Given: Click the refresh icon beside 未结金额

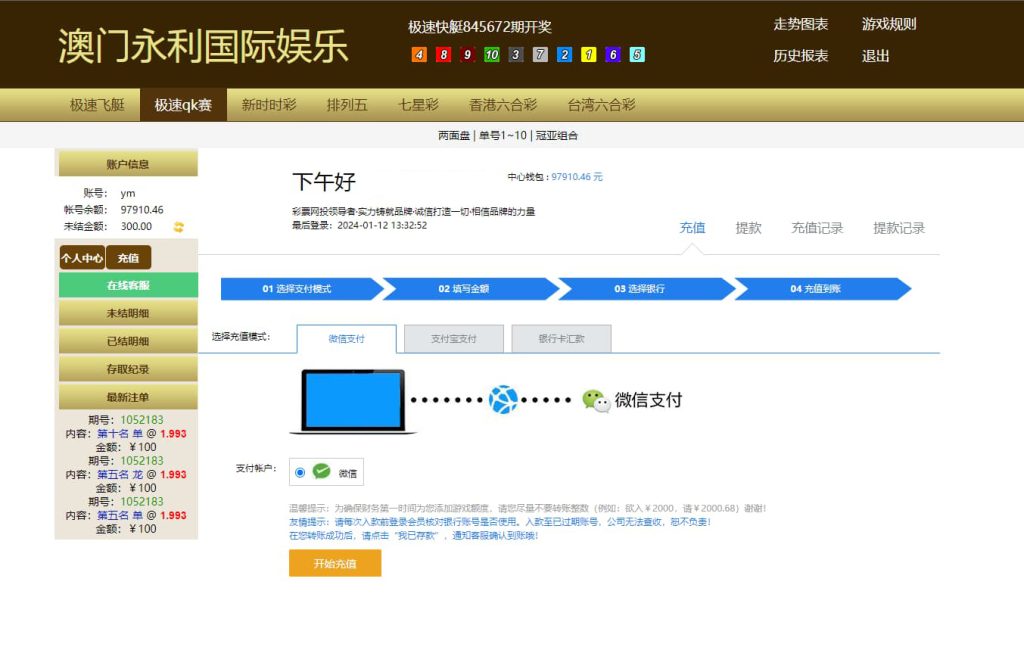Looking at the screenshot, I should [176, 227].
